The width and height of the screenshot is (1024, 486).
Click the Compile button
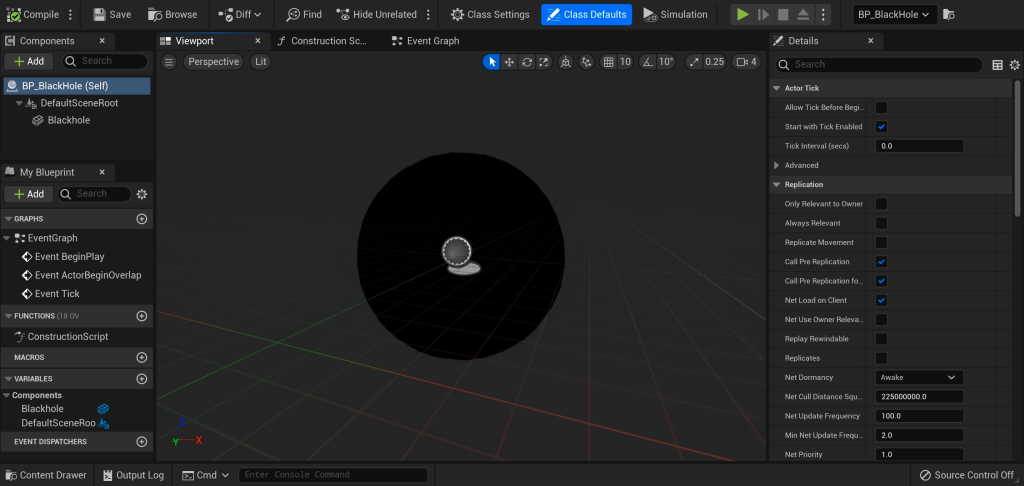click(34, 14)
